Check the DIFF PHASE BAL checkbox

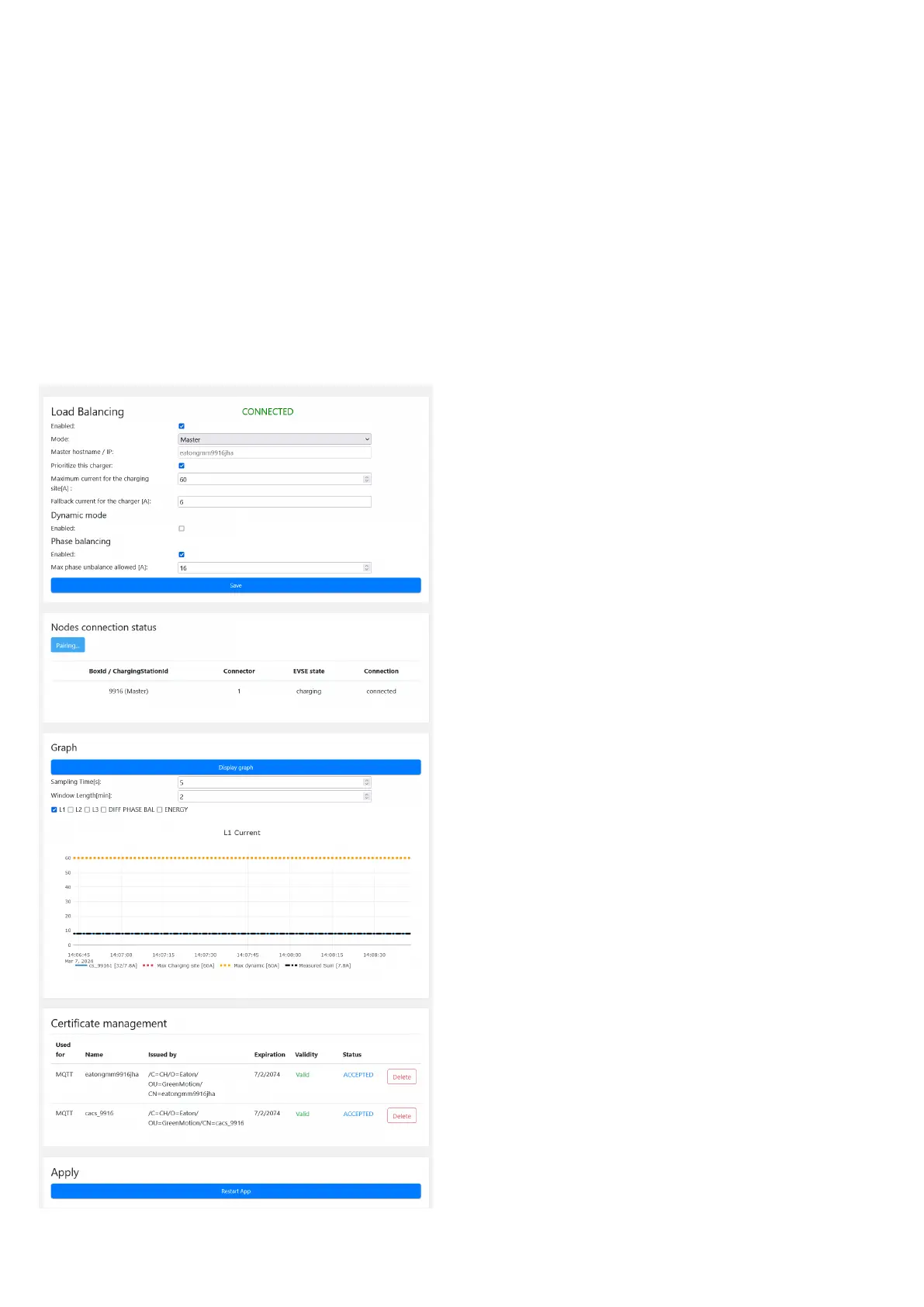coord(104,810)
